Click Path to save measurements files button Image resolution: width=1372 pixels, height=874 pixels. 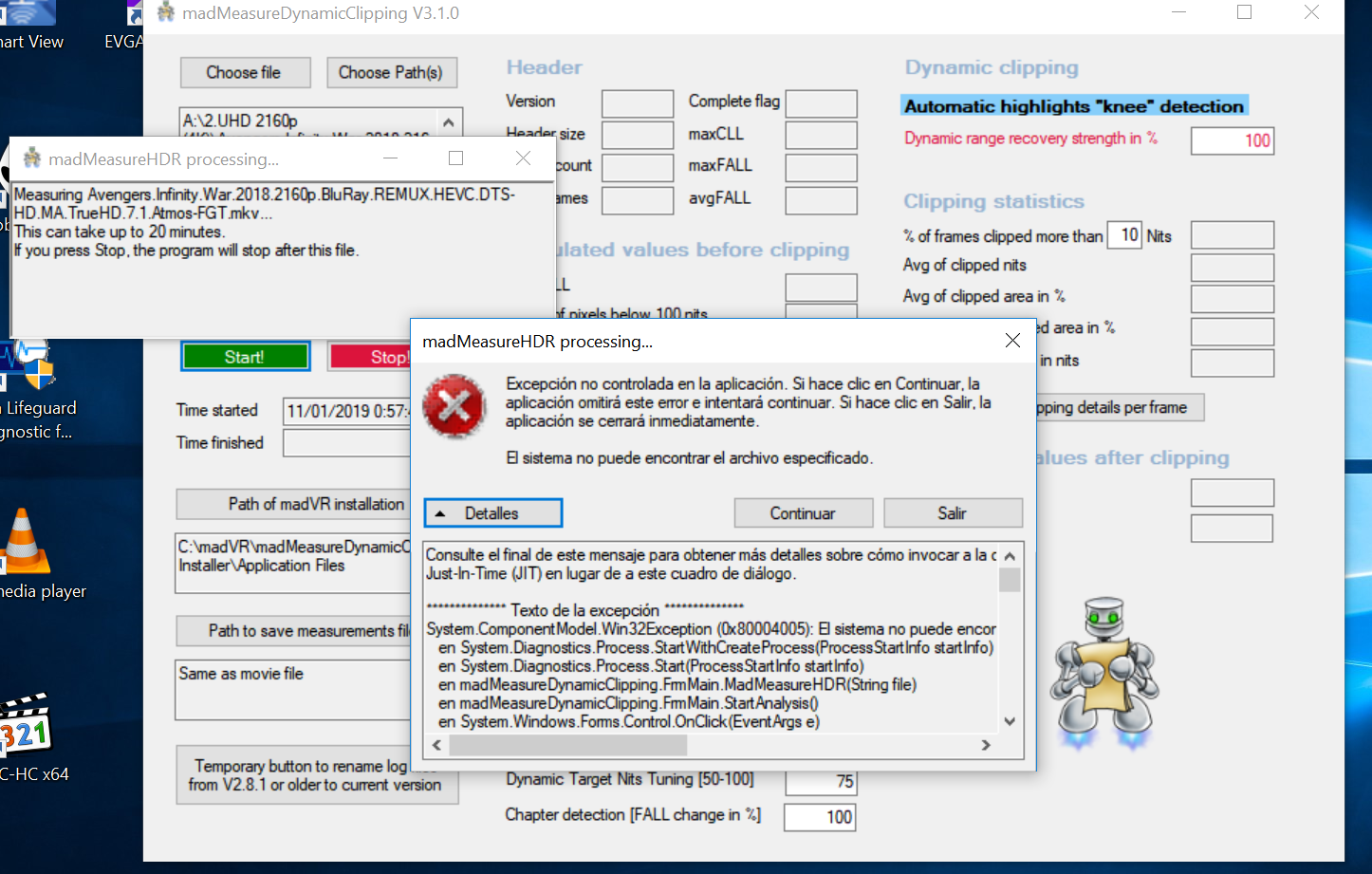(293, 631)
